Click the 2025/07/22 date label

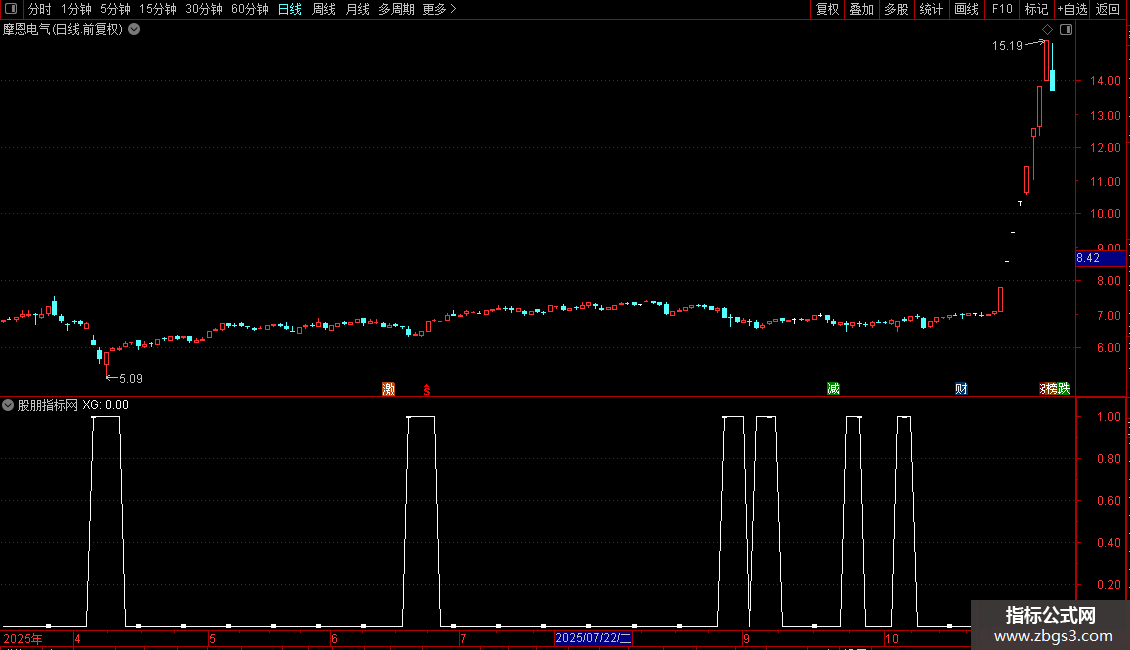click(592, 638)
